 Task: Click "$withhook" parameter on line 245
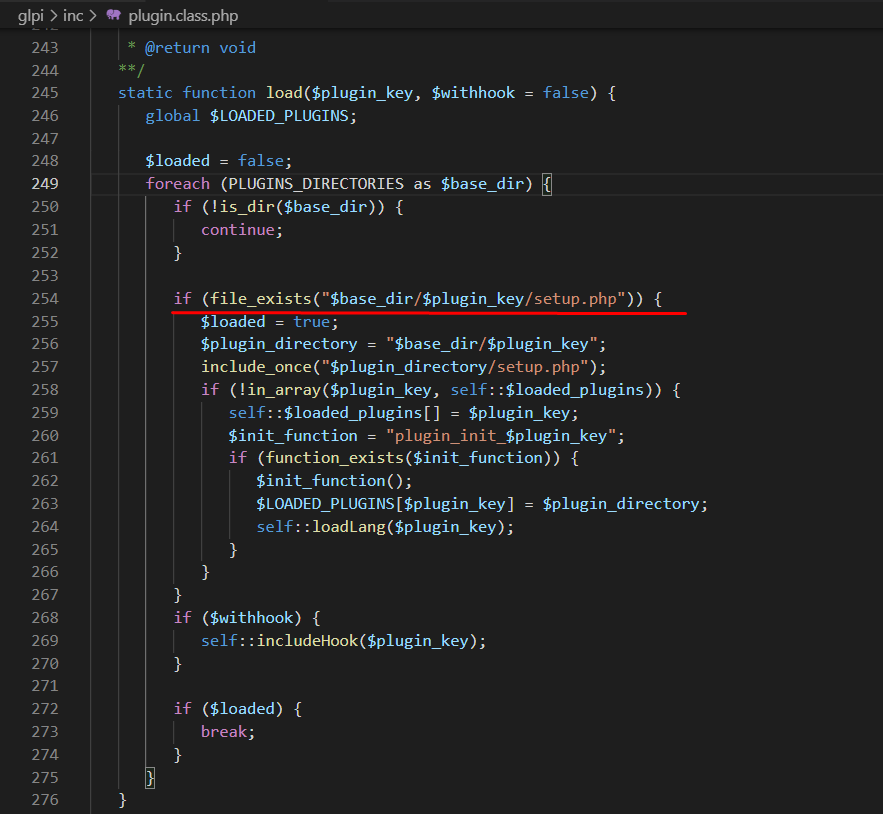pos(473,92)
